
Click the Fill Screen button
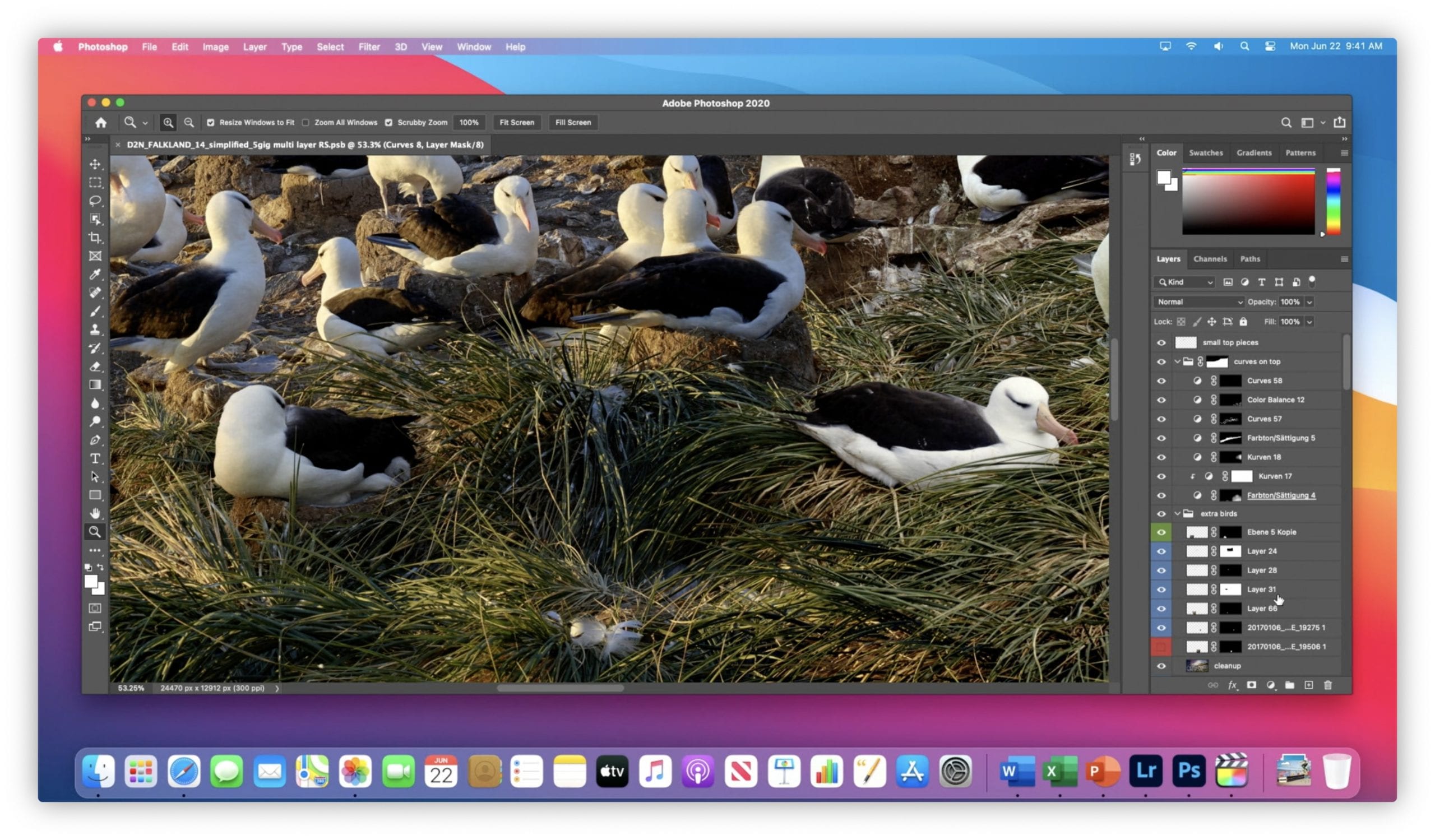(573, 122)
